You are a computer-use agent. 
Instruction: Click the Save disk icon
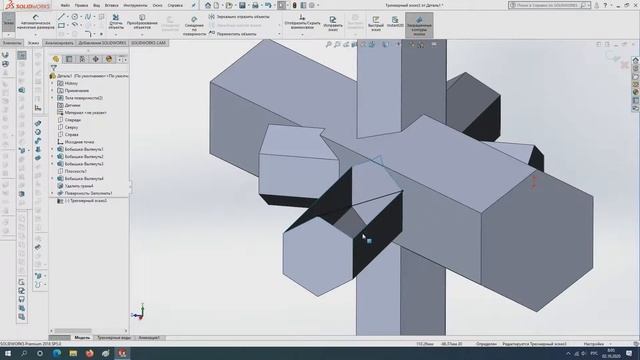coord(242,5)
